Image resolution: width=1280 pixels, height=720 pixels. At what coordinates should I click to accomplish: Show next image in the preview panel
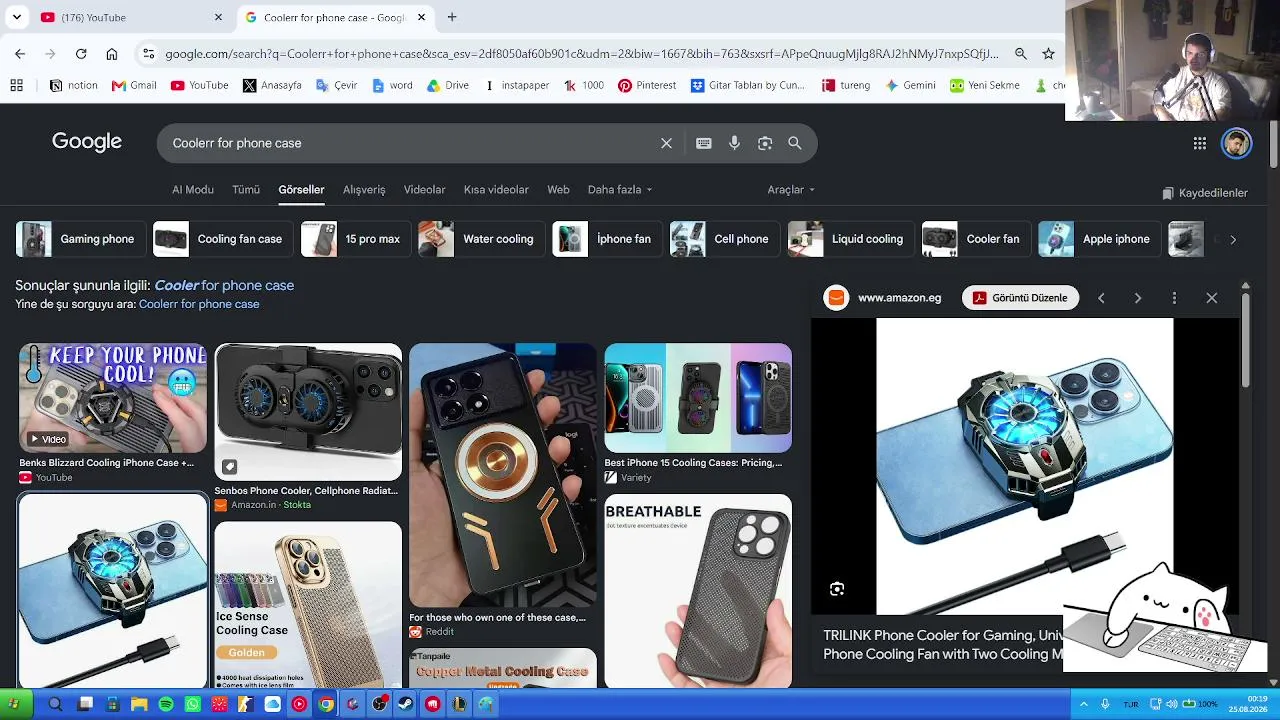point(1138,298)
